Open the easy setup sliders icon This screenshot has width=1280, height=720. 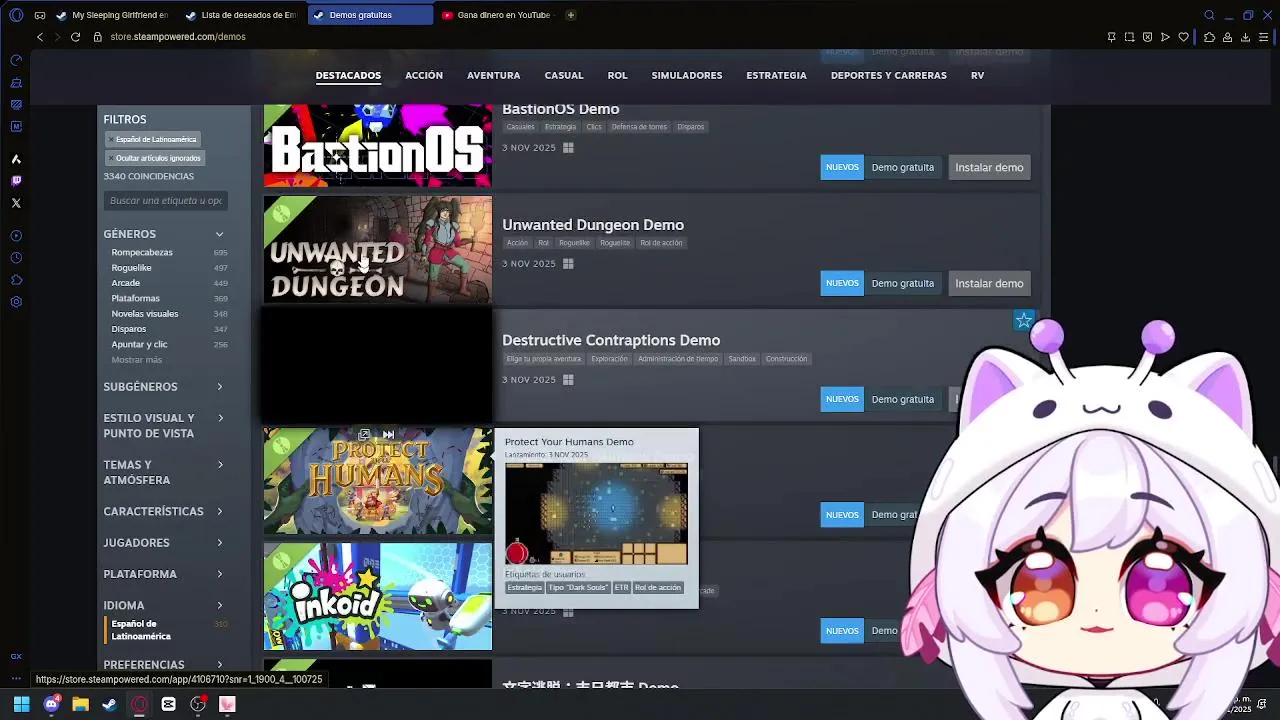pos(1264,37)
